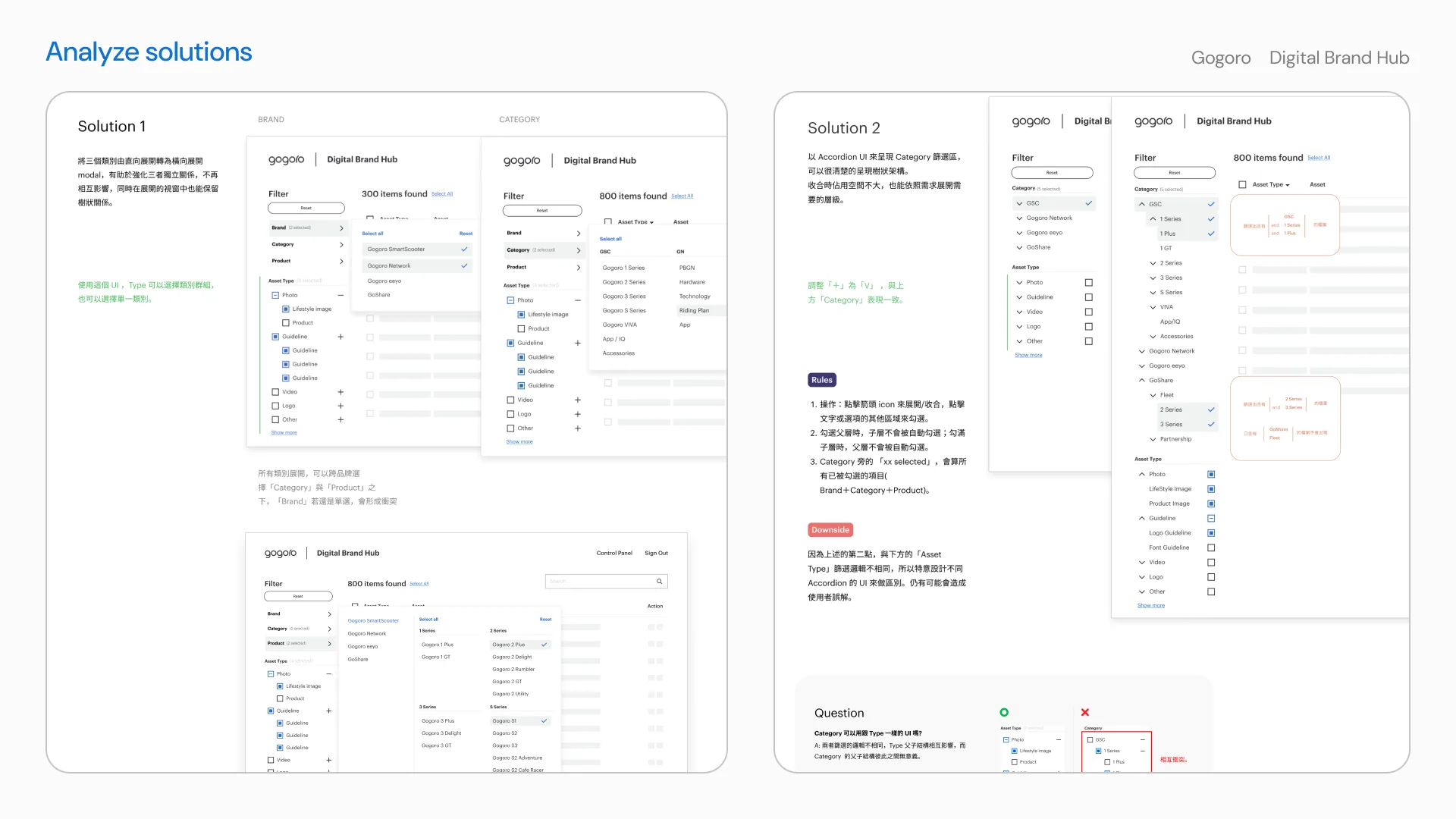Select Gogoro VIVA in the Category dropdown
The width and height of the screenshot is (1456, 819).
click(x=620, y=325)
